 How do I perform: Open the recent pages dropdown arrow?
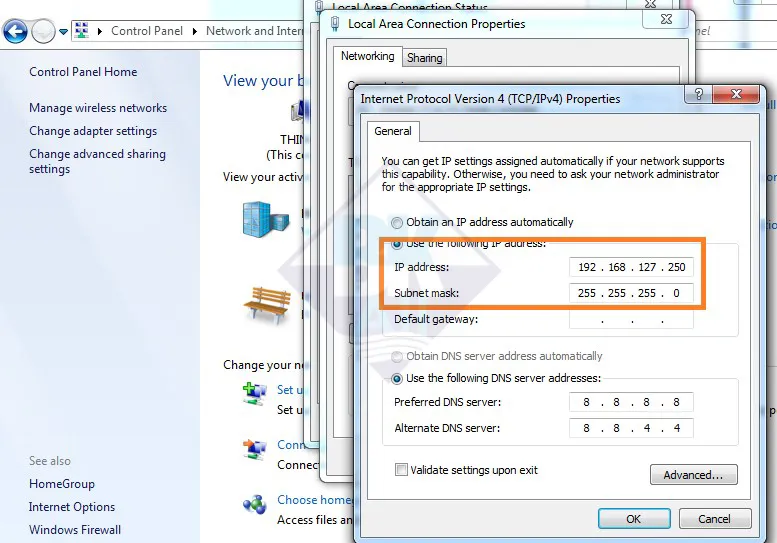click(63, 32)
